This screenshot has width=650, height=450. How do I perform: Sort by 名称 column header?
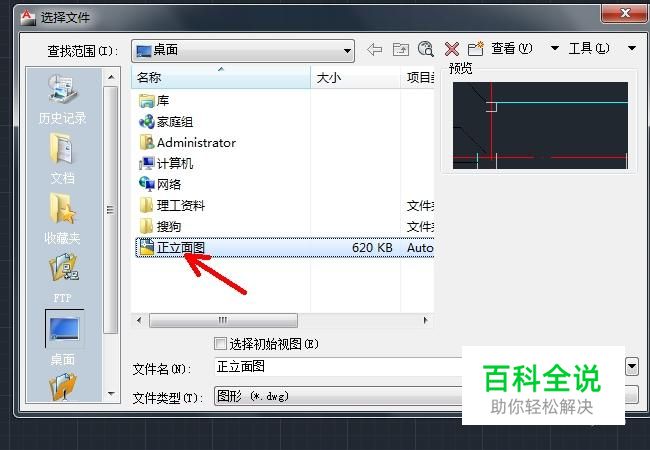click(x=221, y=77)
